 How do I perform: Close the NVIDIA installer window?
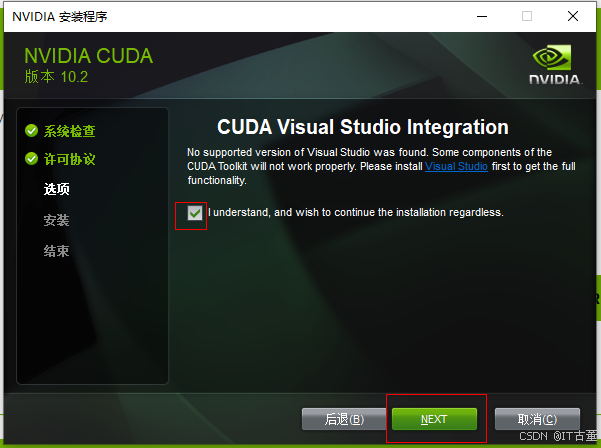[x=573, y=16]
